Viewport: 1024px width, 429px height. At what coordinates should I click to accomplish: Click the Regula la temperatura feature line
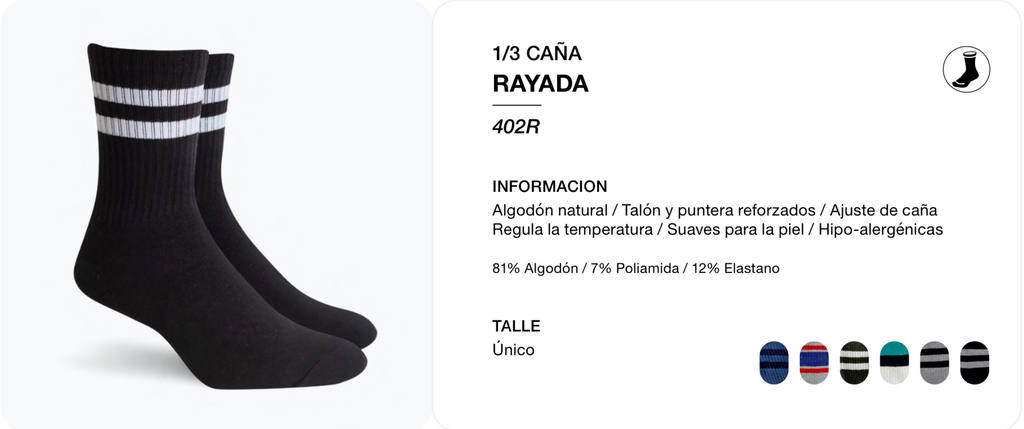coord(717,230)
